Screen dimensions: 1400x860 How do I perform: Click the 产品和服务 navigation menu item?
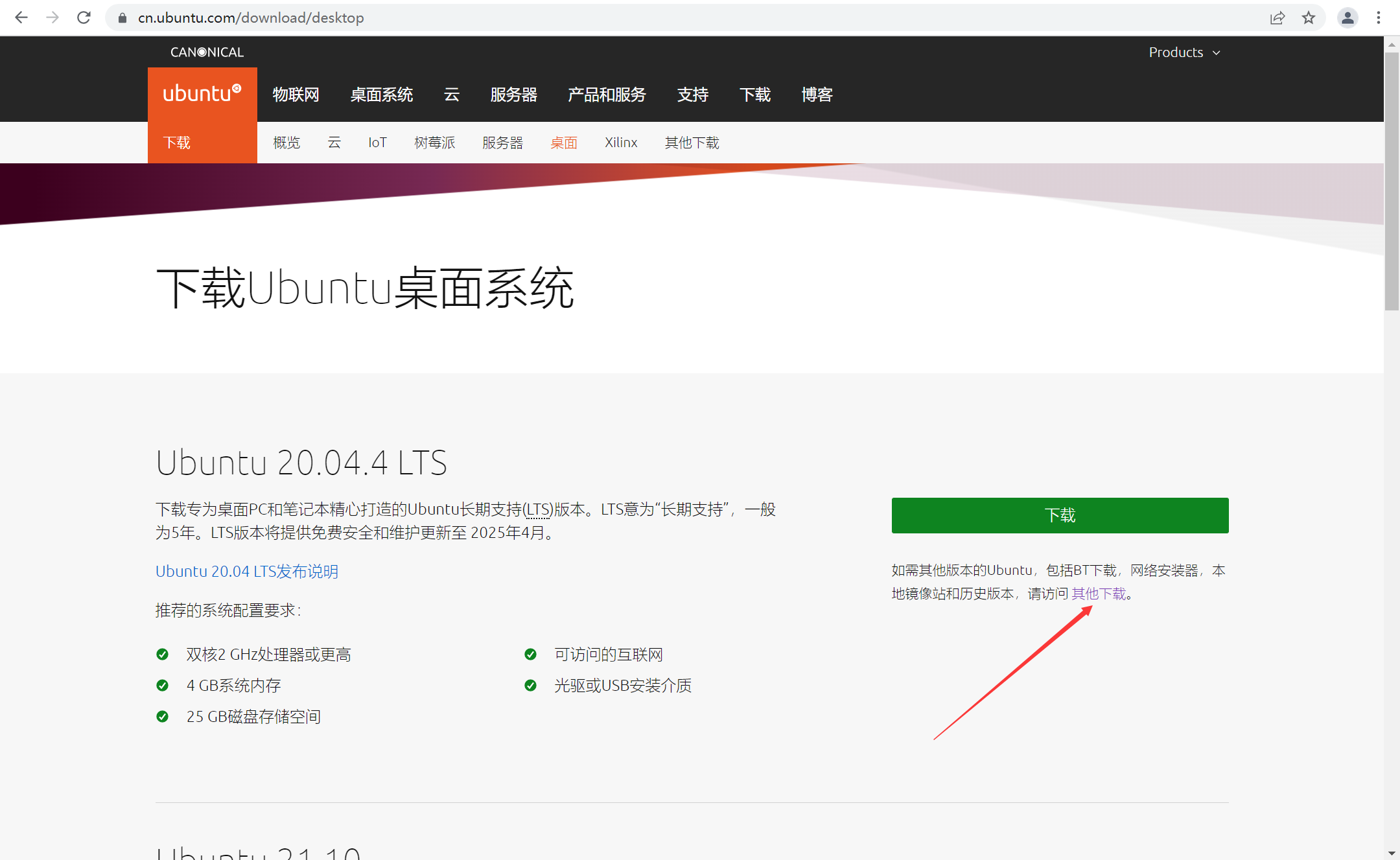point(608,94)
